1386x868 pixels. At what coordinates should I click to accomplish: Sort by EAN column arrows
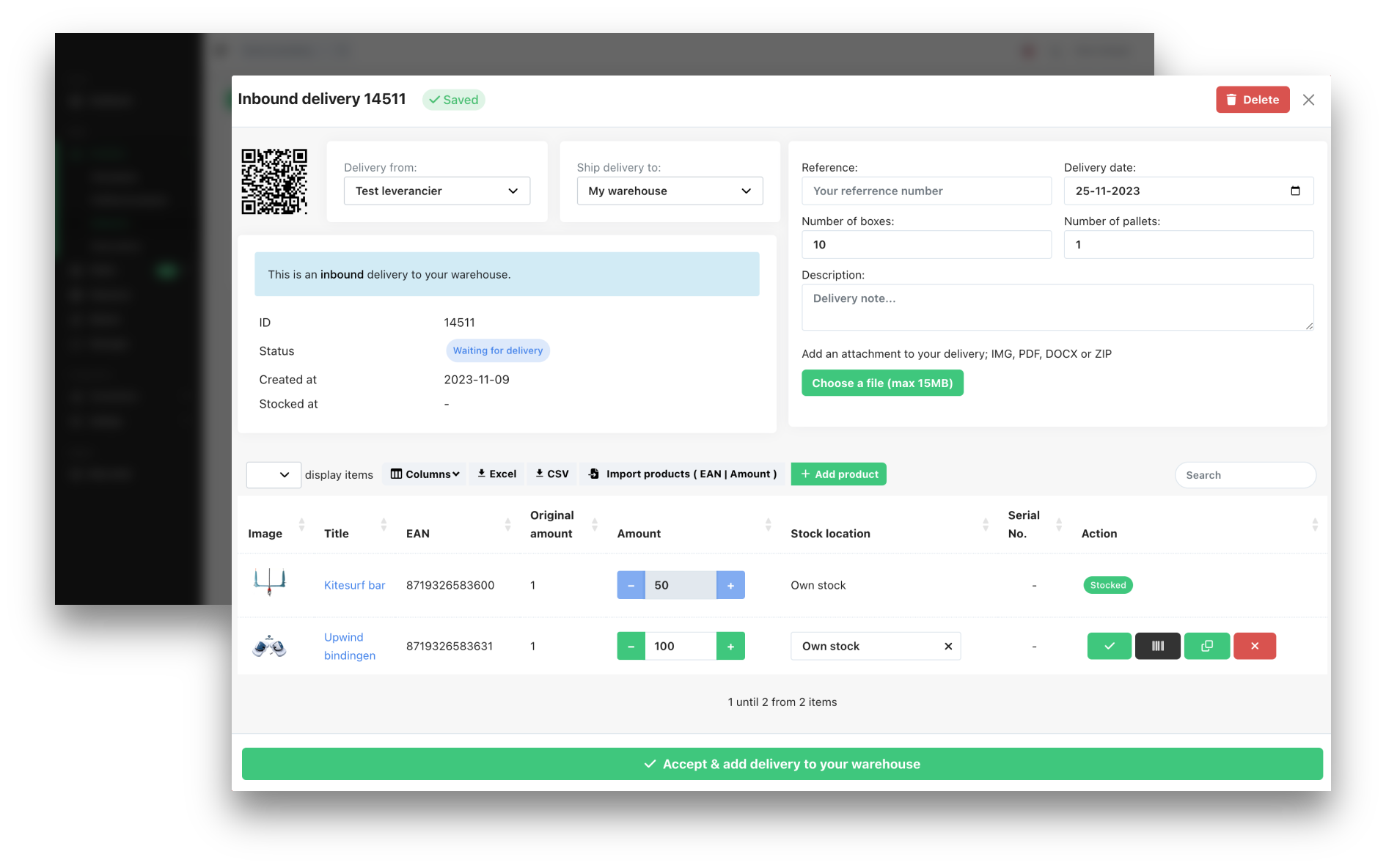(x=507, y=524)
